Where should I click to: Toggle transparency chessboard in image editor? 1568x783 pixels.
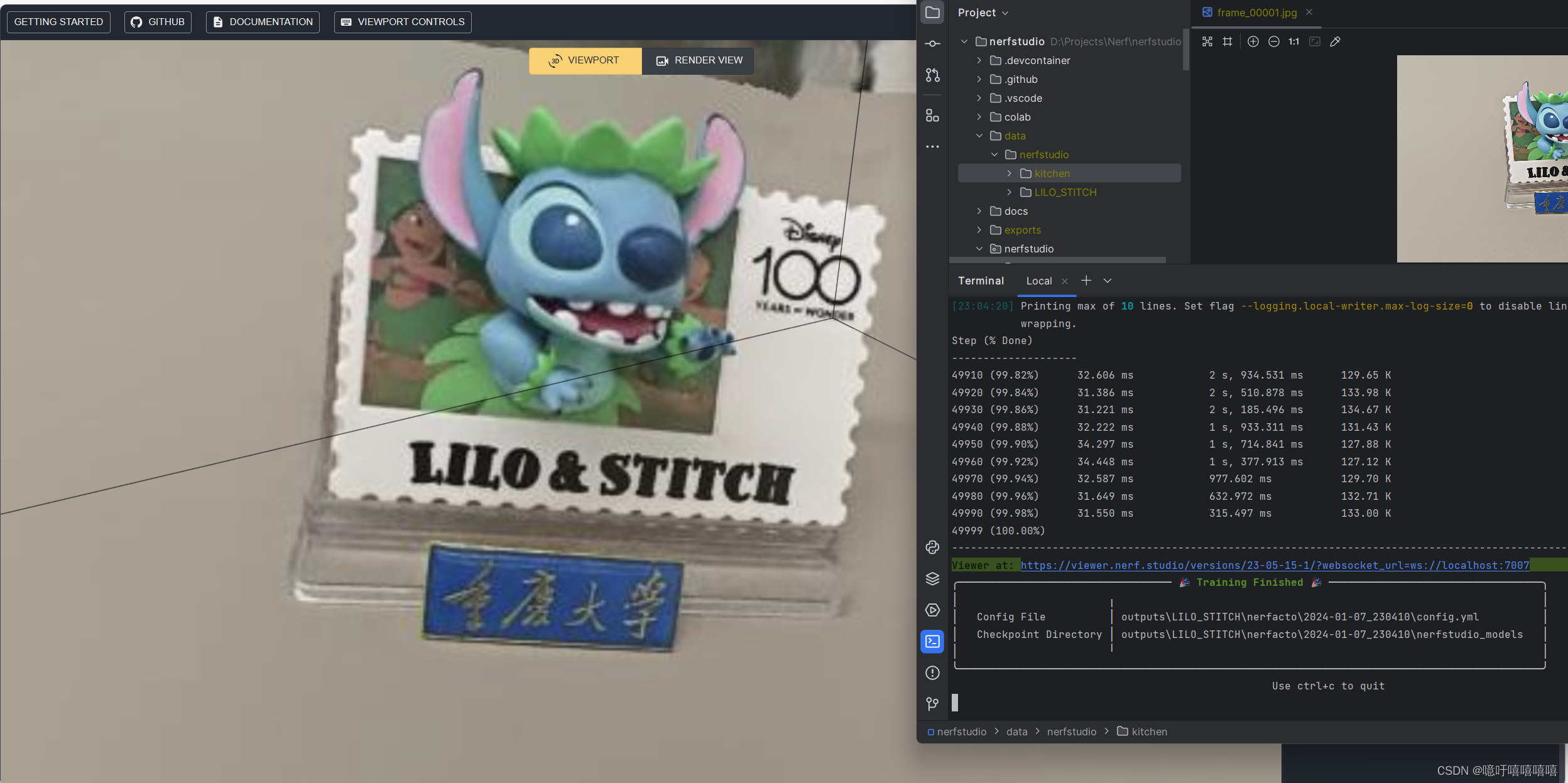1207,41
